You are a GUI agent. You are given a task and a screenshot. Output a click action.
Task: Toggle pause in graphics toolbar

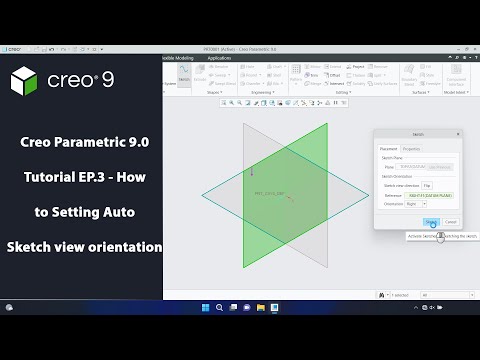pos(336,103)
